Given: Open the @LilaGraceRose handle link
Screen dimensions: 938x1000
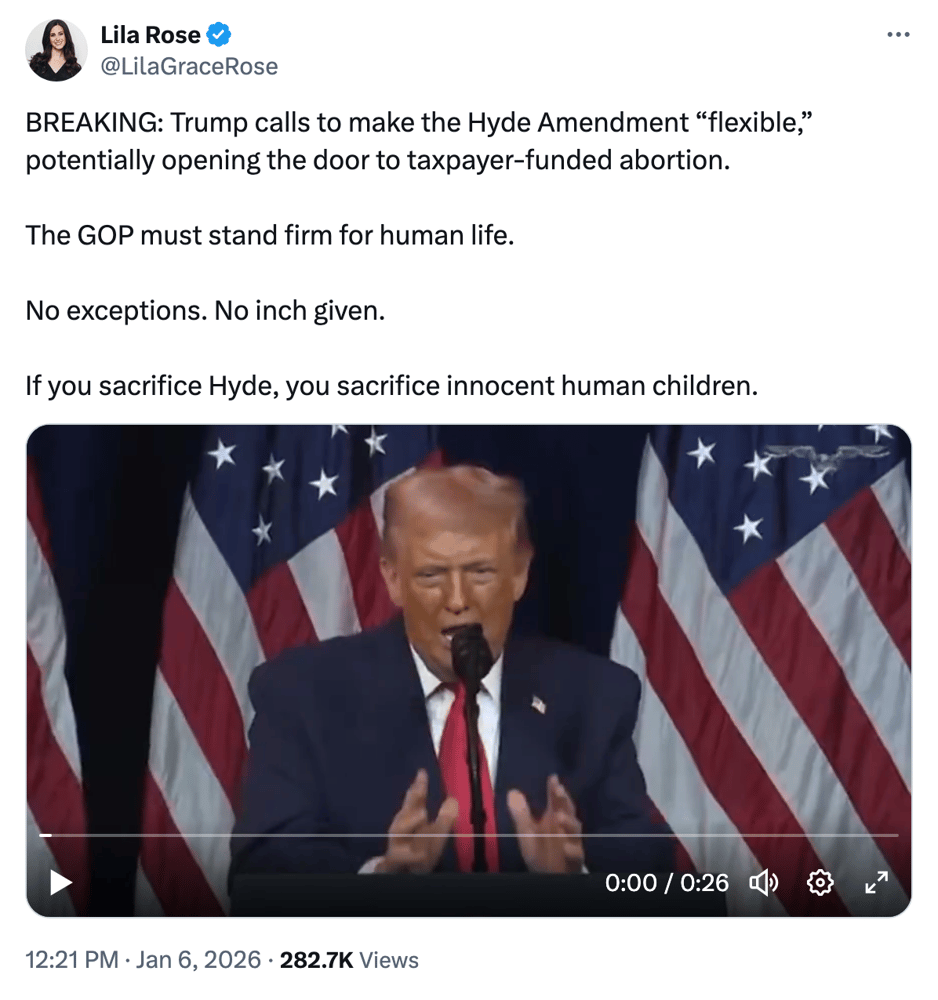Looking at the screenshot, I should (x=189, y=66).
